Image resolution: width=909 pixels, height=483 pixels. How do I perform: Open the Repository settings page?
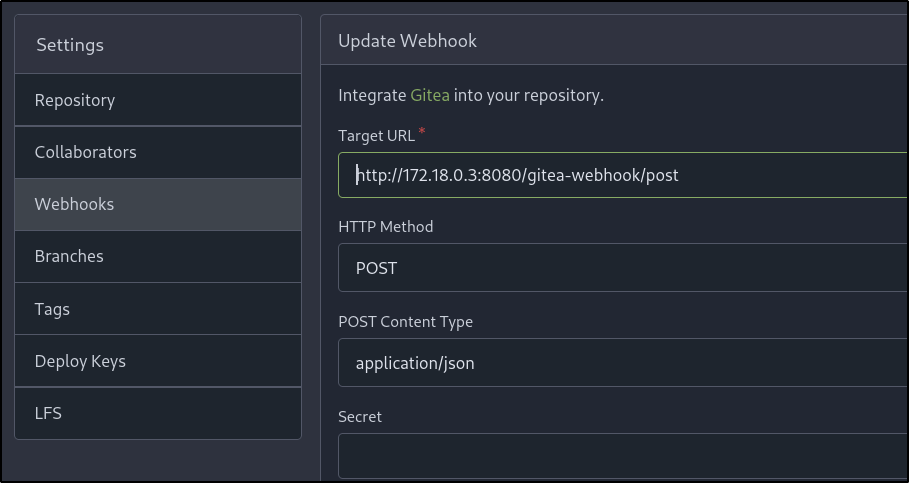(x=75, y=100)
